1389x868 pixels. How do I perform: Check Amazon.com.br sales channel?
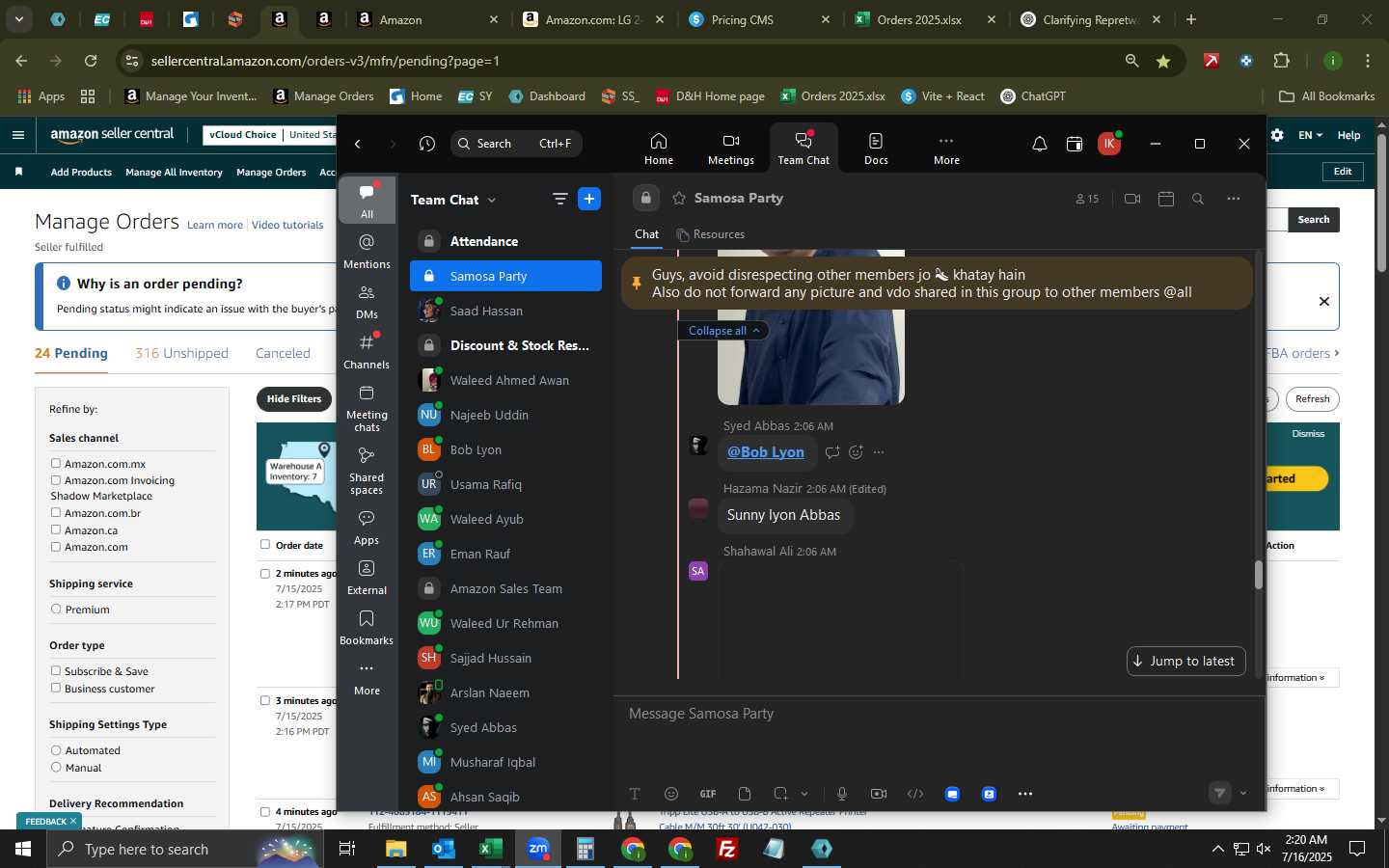click(x=56, y=513)
